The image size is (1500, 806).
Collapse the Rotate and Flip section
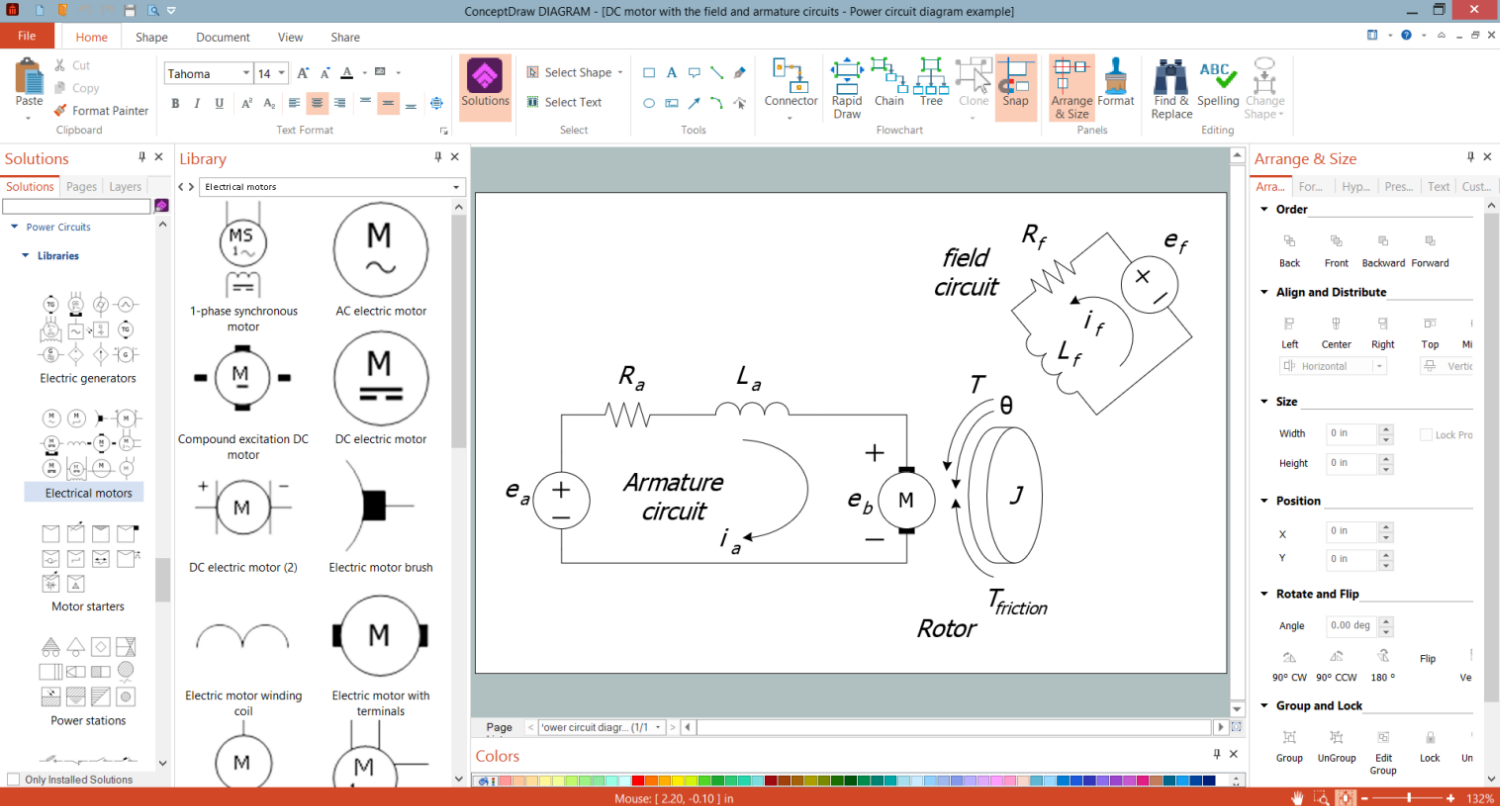click(1265, 594)
